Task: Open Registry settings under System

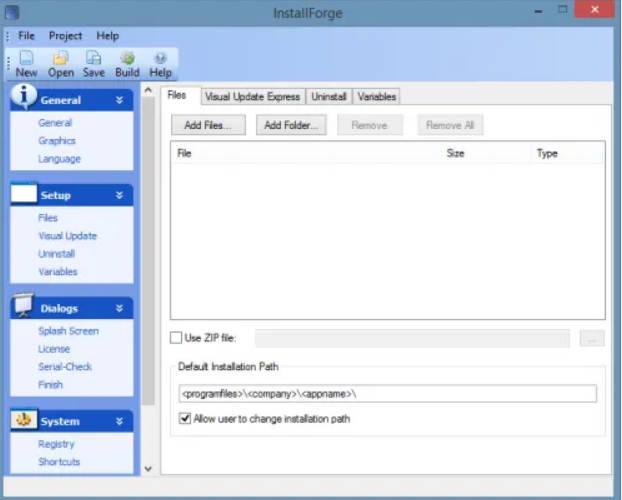Action: (x=56, y=444)
